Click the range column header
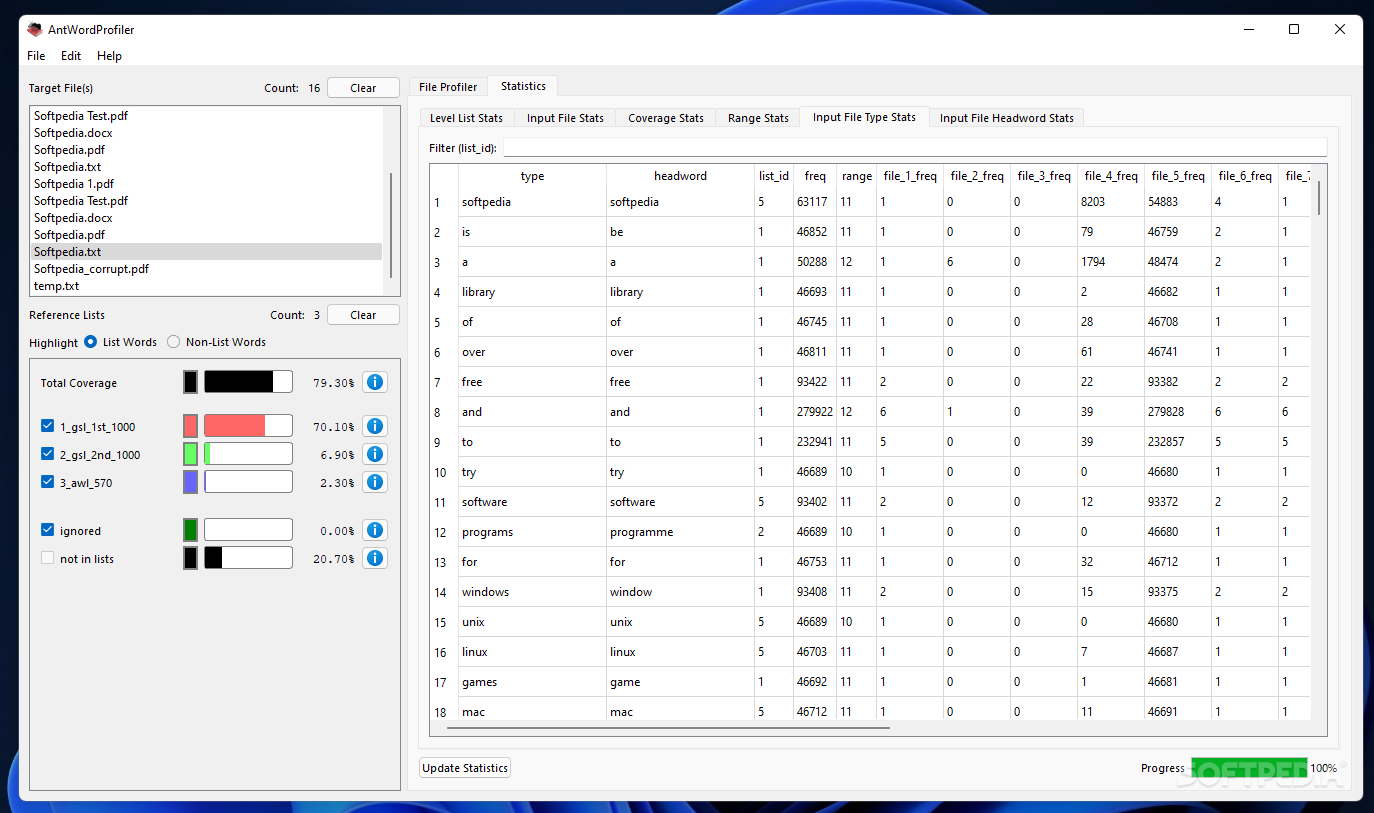Viewport: 1374px width, 813px height. 857,176
